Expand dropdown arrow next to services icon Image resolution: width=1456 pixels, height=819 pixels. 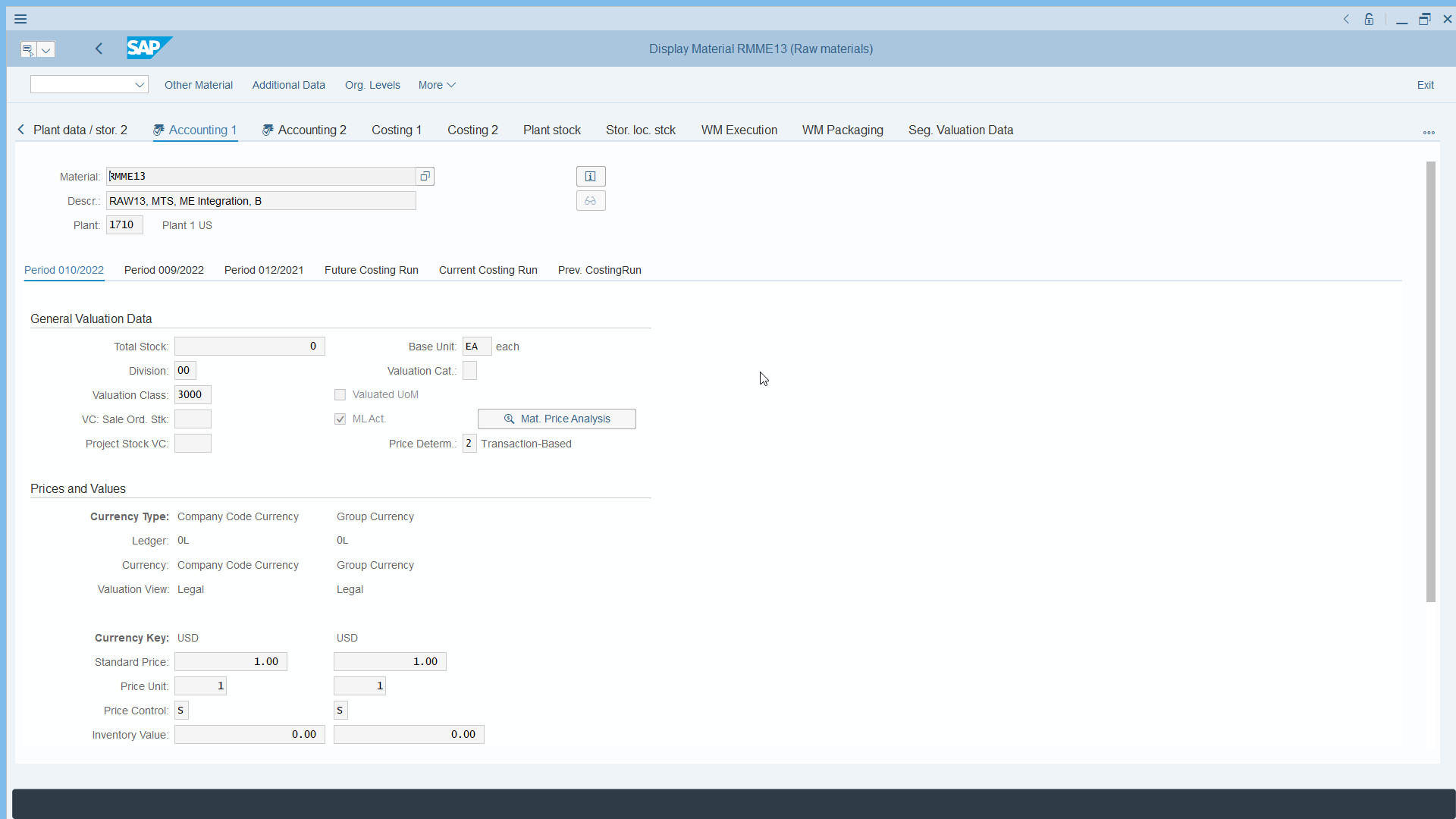click(46, 49)
